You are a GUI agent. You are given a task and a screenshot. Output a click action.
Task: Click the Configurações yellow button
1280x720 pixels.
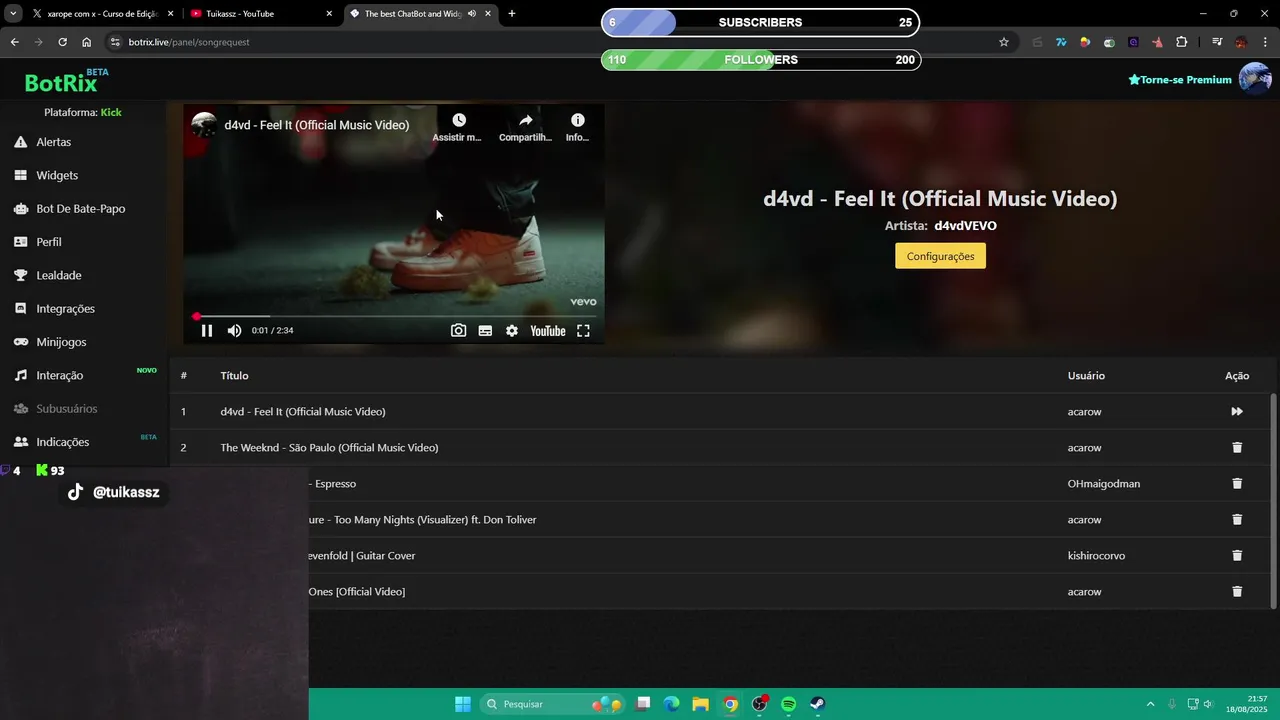[940, 256]
